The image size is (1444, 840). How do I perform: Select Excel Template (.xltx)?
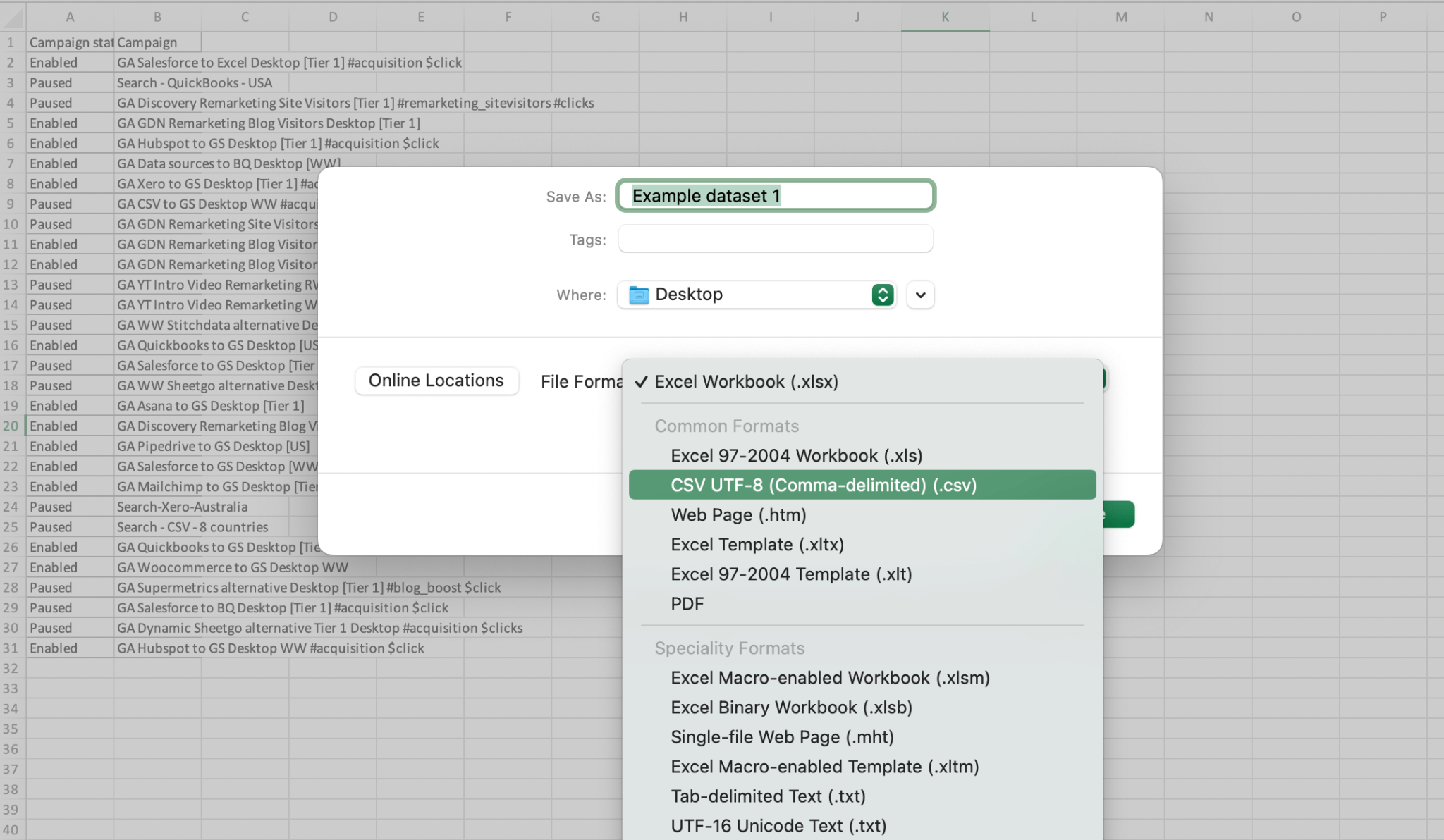tap(862, 545)
